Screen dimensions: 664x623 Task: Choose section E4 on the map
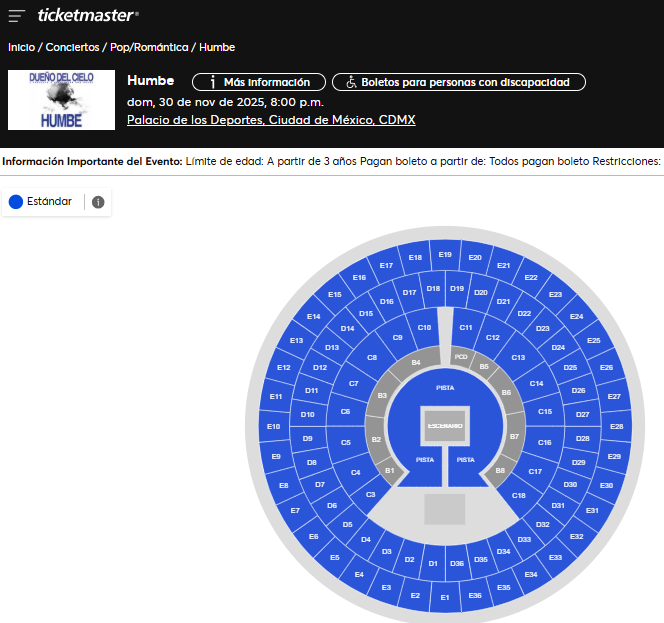(359, 574)
